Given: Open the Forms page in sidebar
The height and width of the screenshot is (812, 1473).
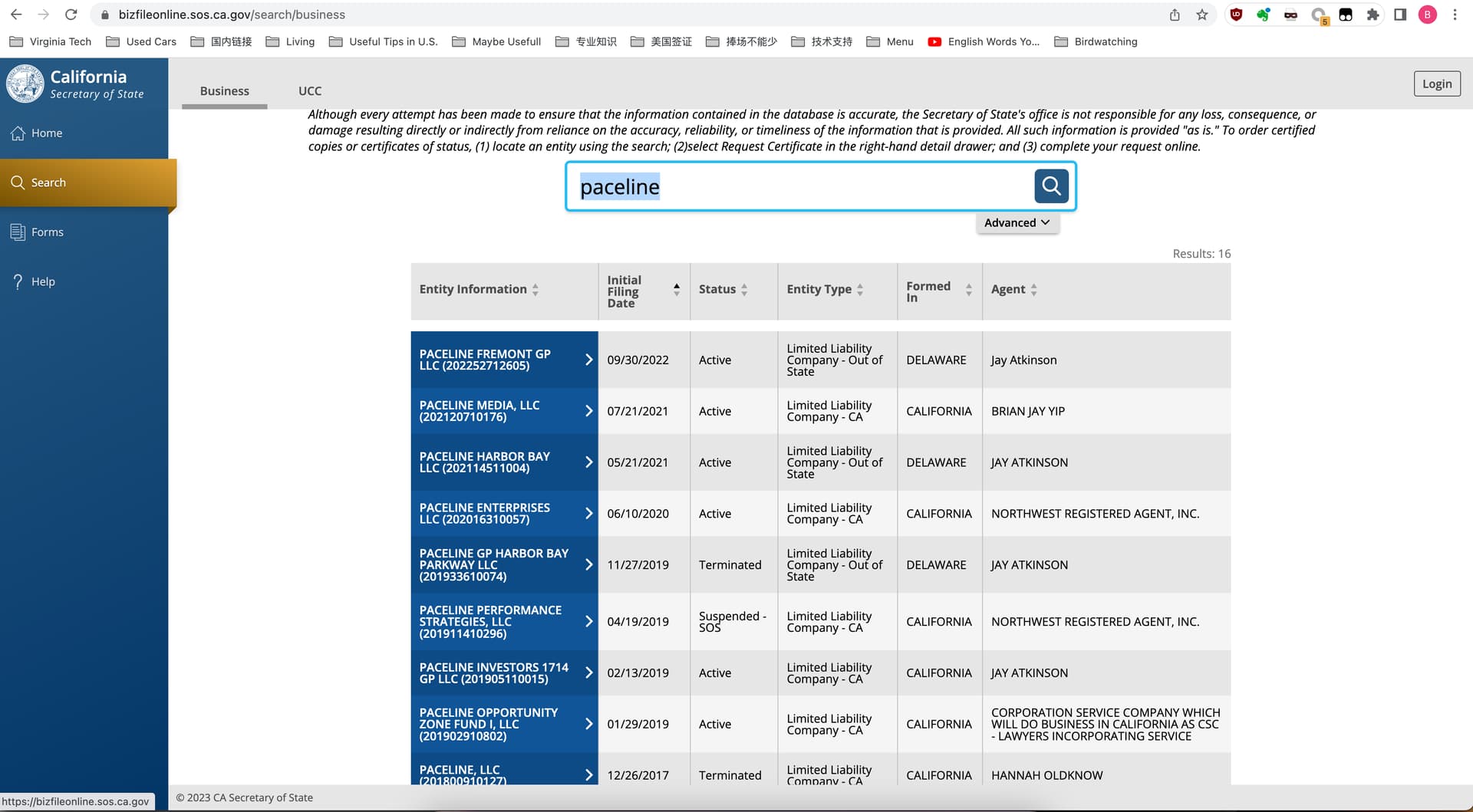Looking at the screenshot, I should [47, 232].
